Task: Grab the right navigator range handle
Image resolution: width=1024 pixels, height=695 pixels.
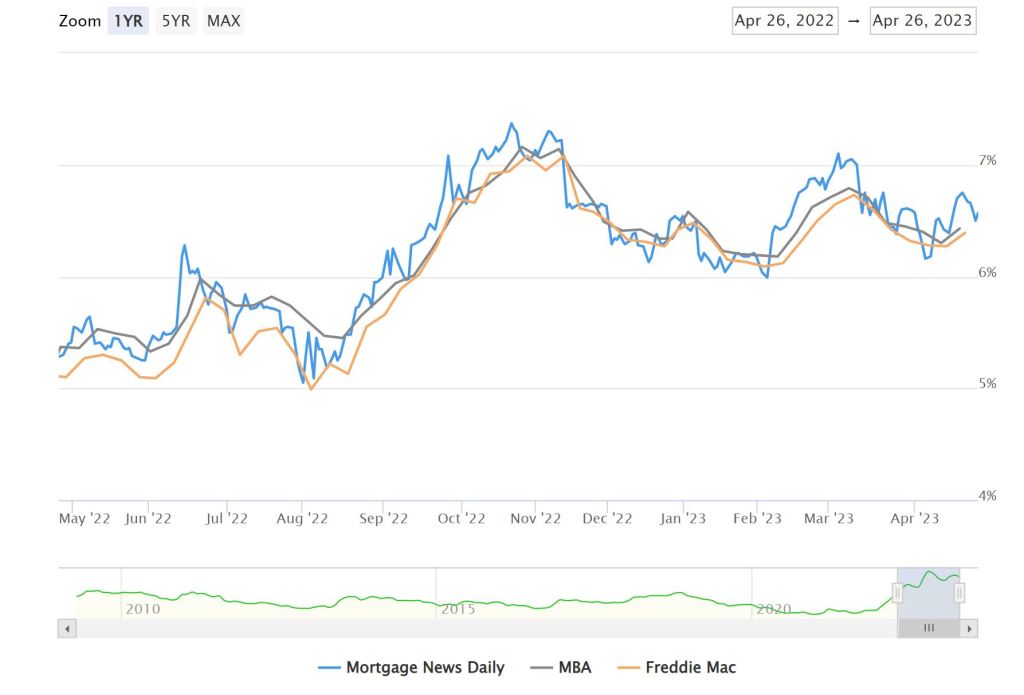Action: tap(959, 593)
